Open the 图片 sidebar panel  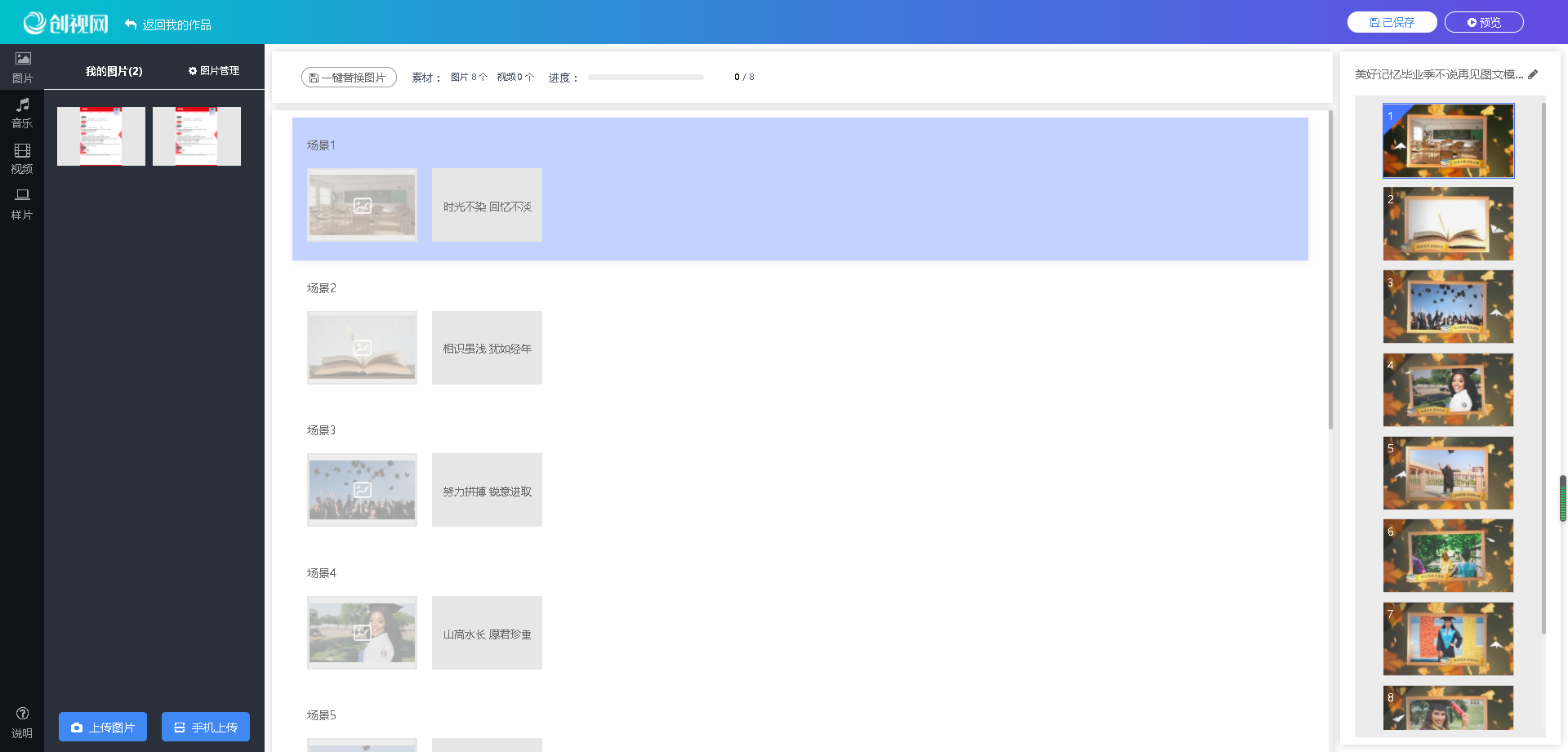[22, 67]
